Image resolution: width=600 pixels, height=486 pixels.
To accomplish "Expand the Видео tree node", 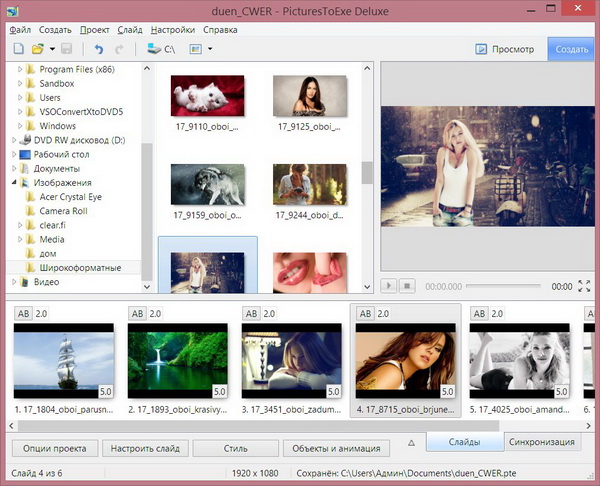I will click(14, 282).
